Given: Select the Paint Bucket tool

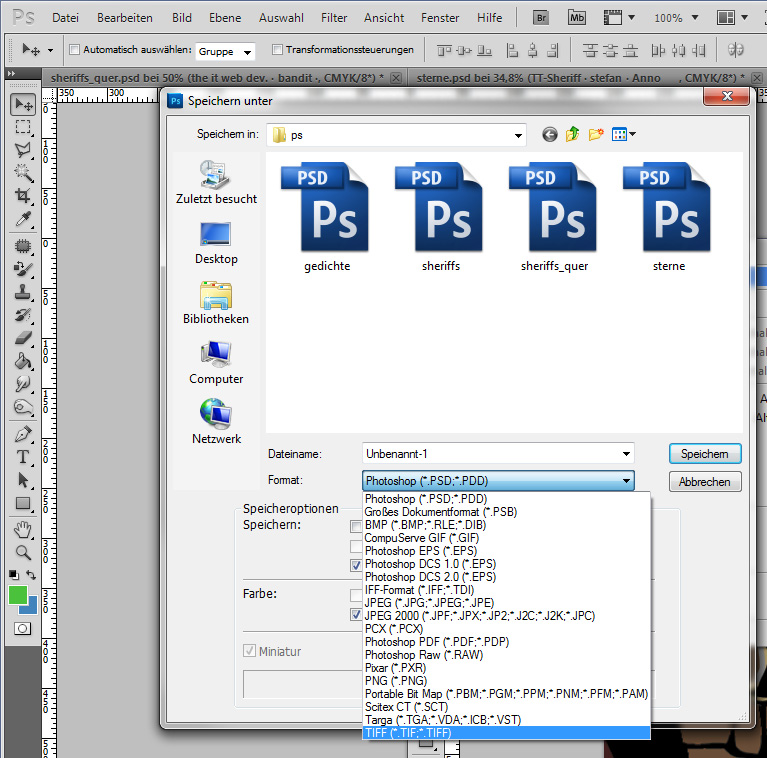Looking at the screenshot, I should click(x=23, y=361).
